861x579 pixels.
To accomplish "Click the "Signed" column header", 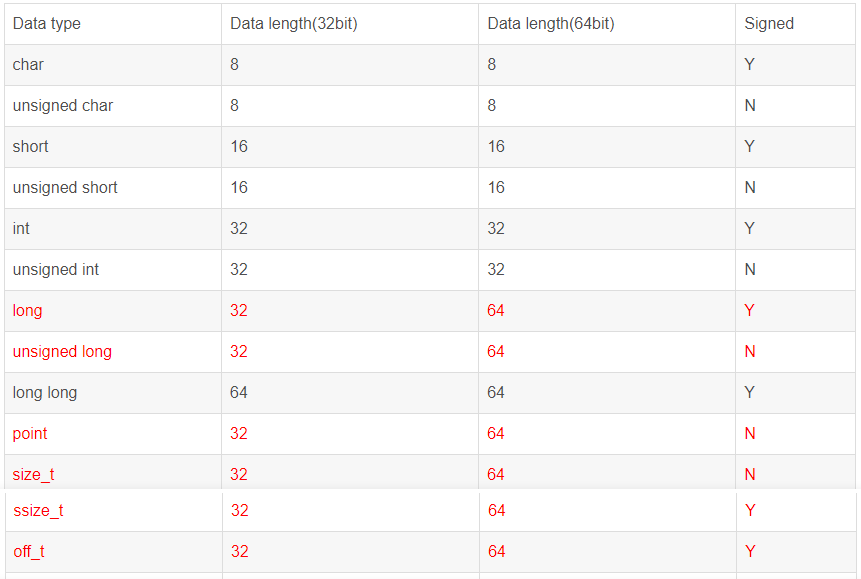I will (x=768, y=24).
